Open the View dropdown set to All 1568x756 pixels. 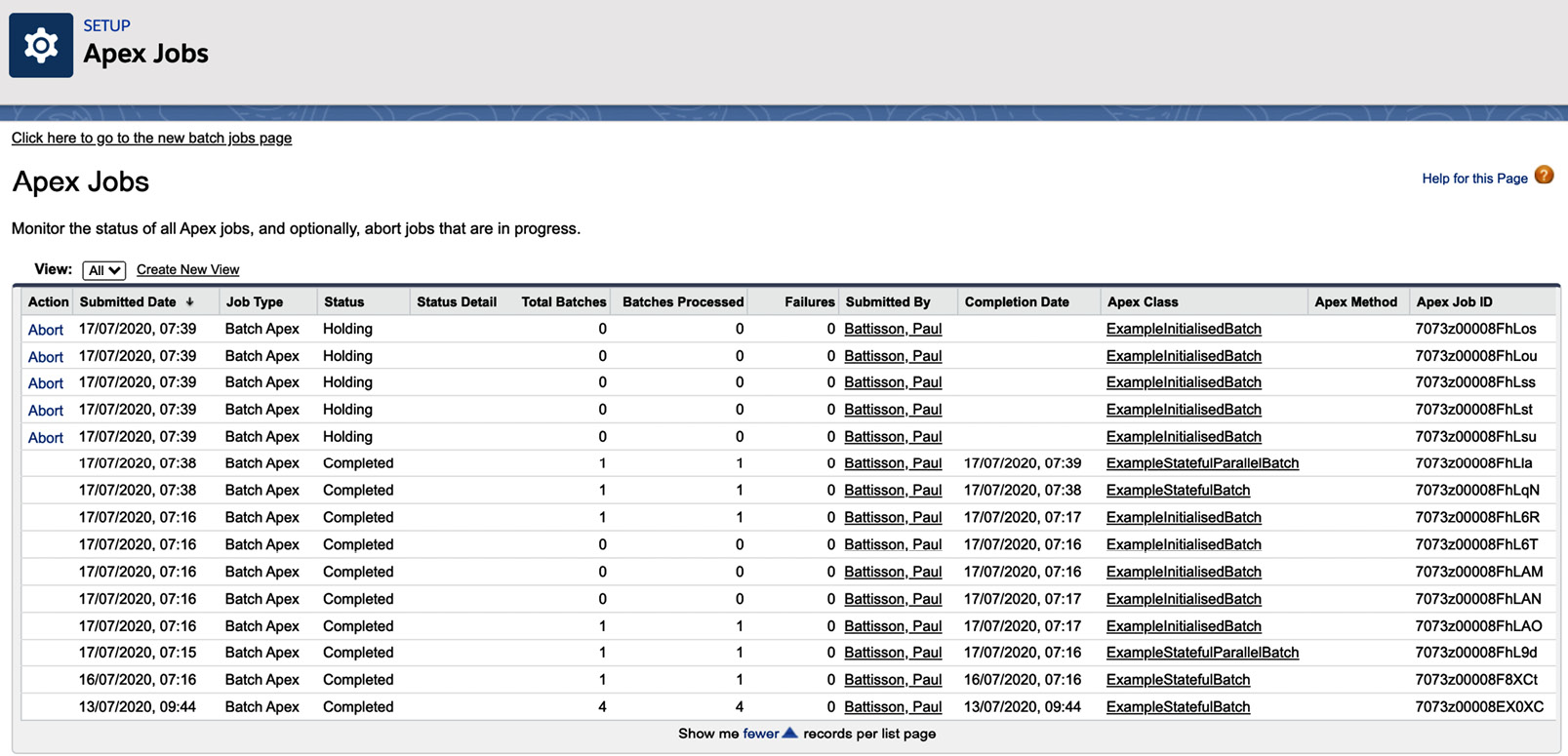coord(103,270)
